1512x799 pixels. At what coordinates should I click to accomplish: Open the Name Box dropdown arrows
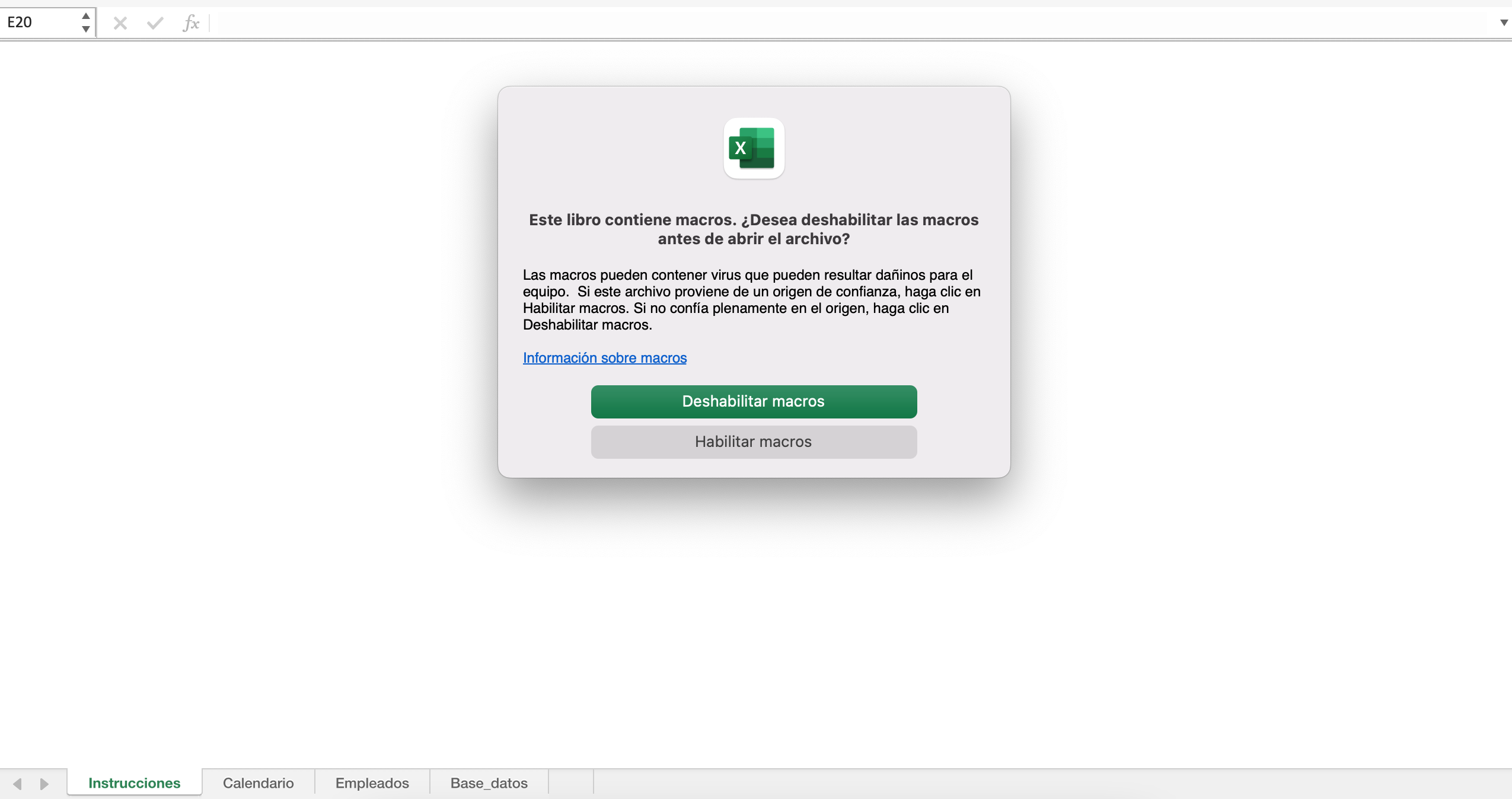tap(86, 23)
